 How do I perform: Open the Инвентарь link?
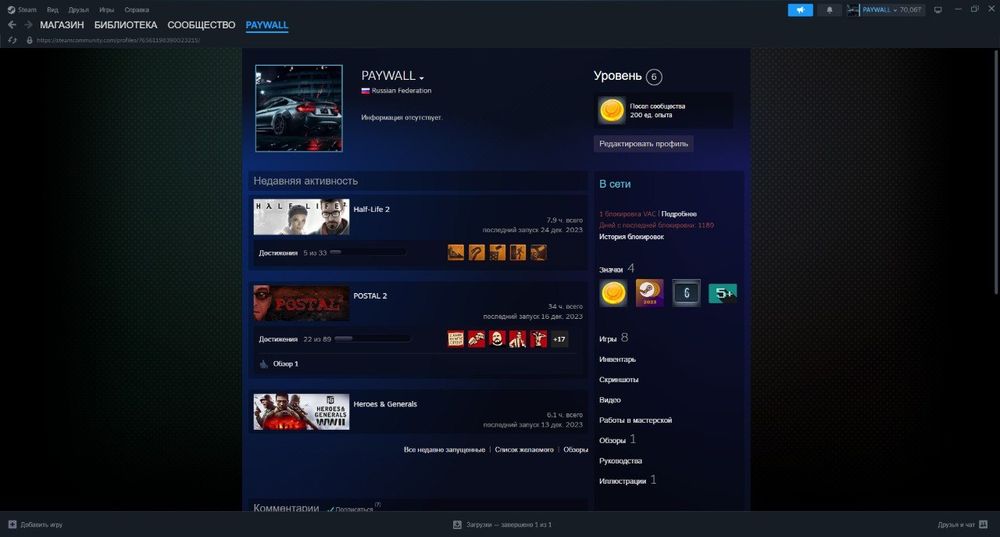tap(617, 359)
